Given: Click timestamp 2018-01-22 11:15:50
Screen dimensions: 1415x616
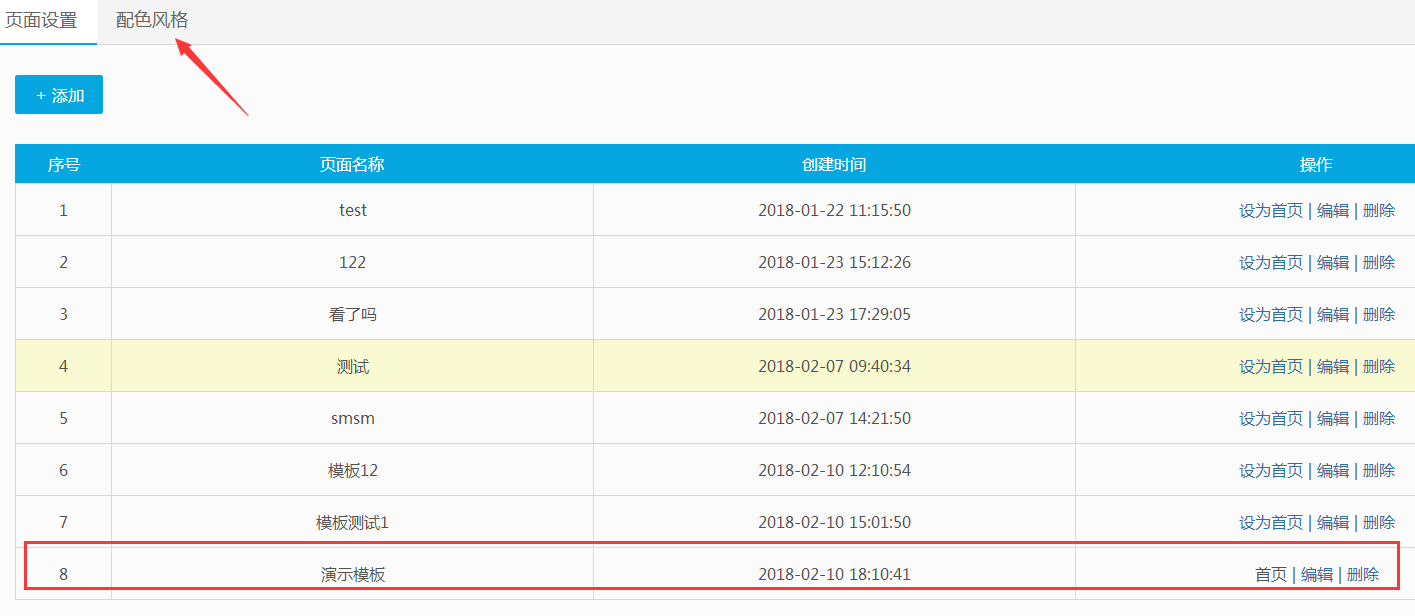Looking at the screenshot, I should point(834,210).
